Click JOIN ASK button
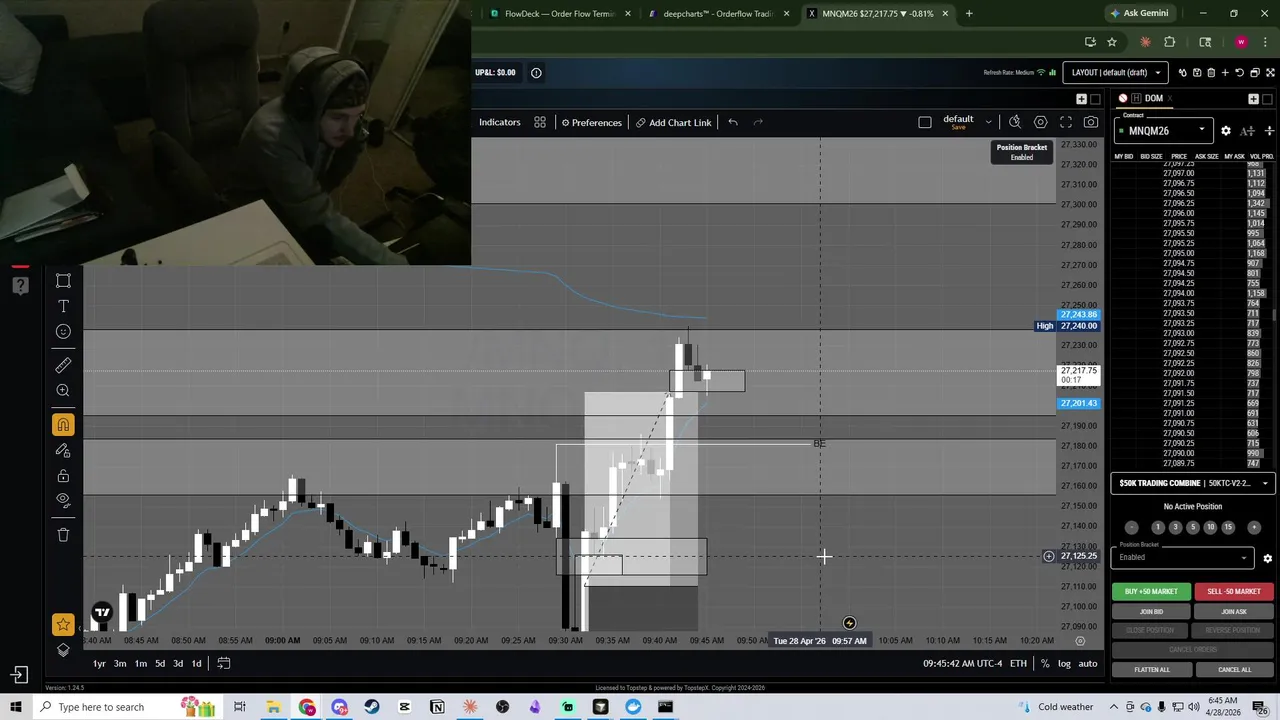Viewport: 1280px width, 720px height. click(x=1234, y=611)
